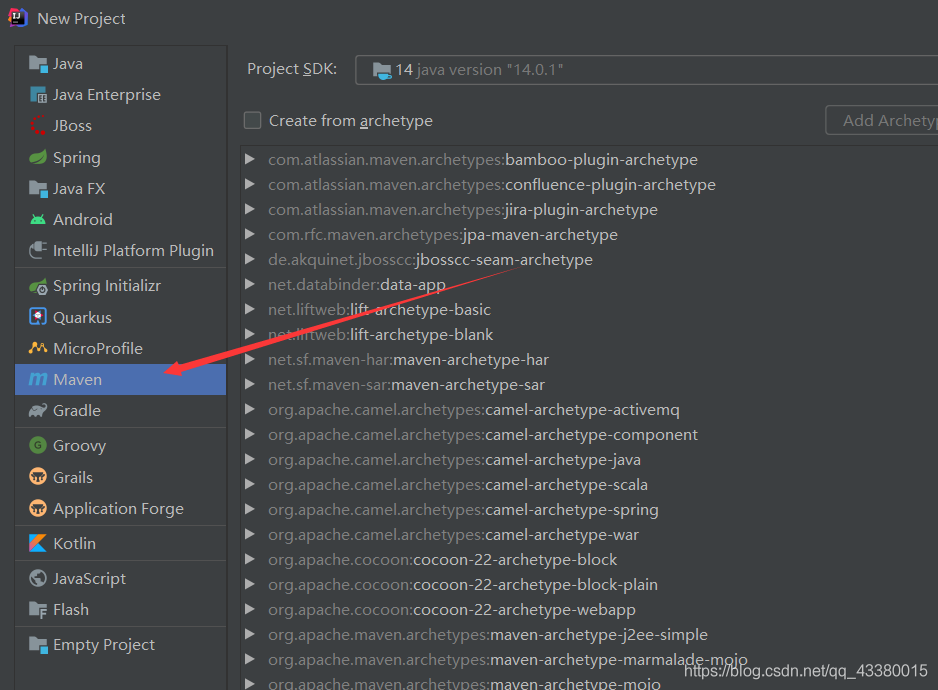Click the IntelliJ Platform Plugin icon

(x=38, y=250)
